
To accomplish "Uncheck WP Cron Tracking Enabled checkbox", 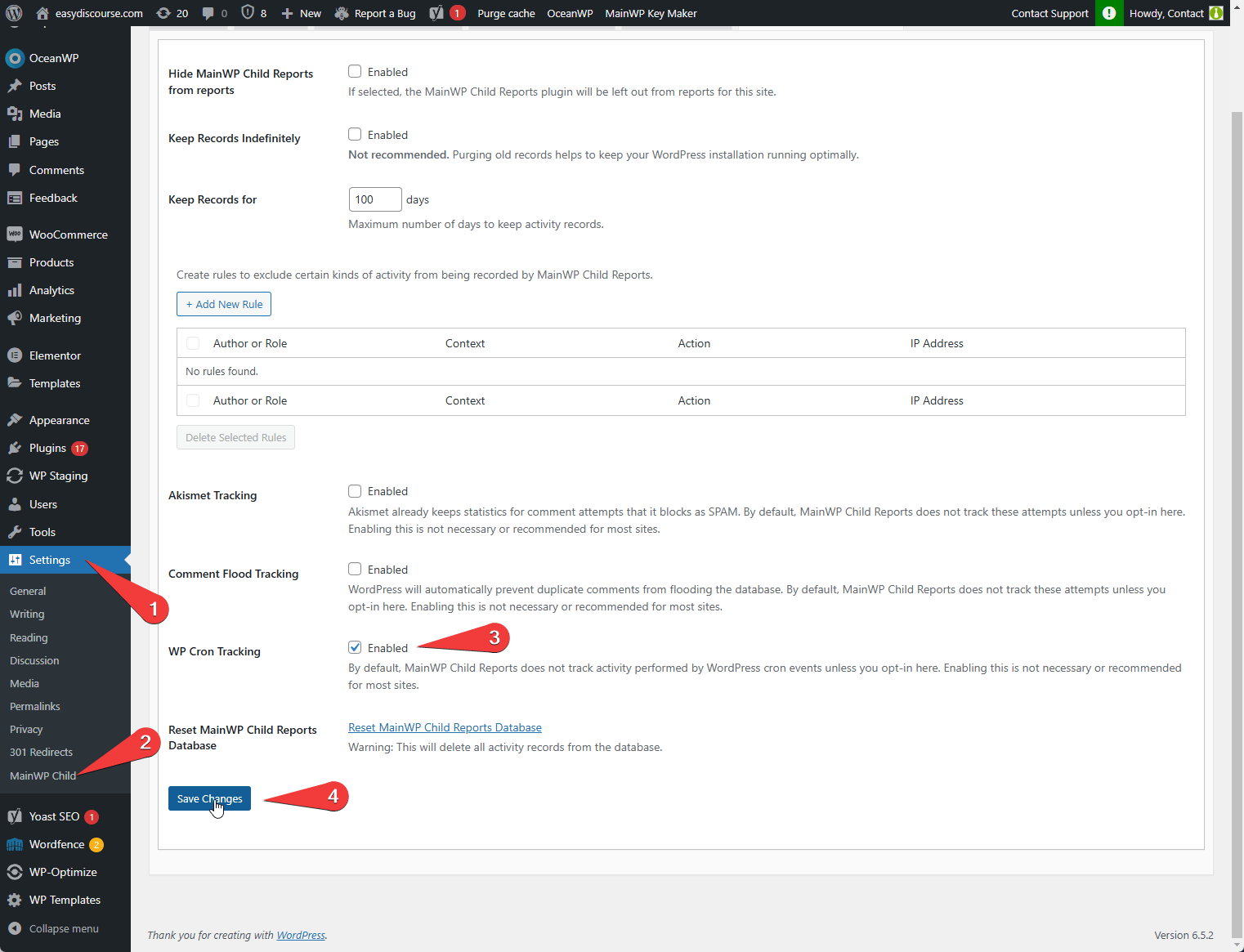I will (x=355, y=647).
